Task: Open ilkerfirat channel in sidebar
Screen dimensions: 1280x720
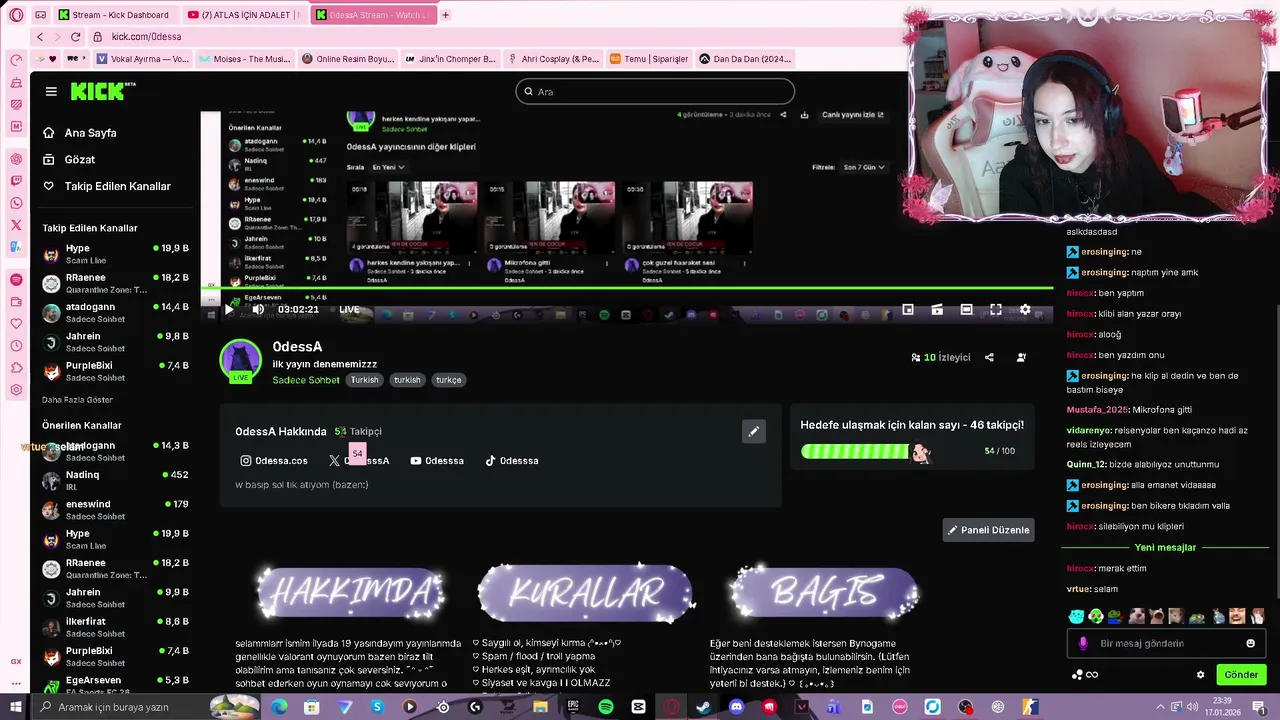Action: tap(115, 627)
